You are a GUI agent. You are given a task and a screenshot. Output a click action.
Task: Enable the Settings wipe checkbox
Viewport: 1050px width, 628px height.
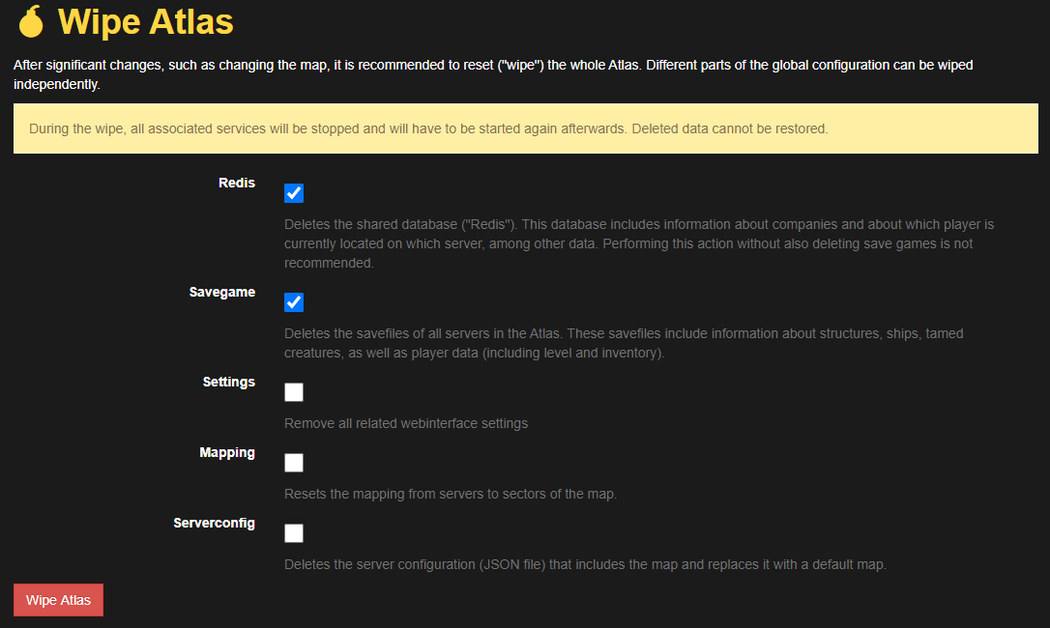(293, 391)
